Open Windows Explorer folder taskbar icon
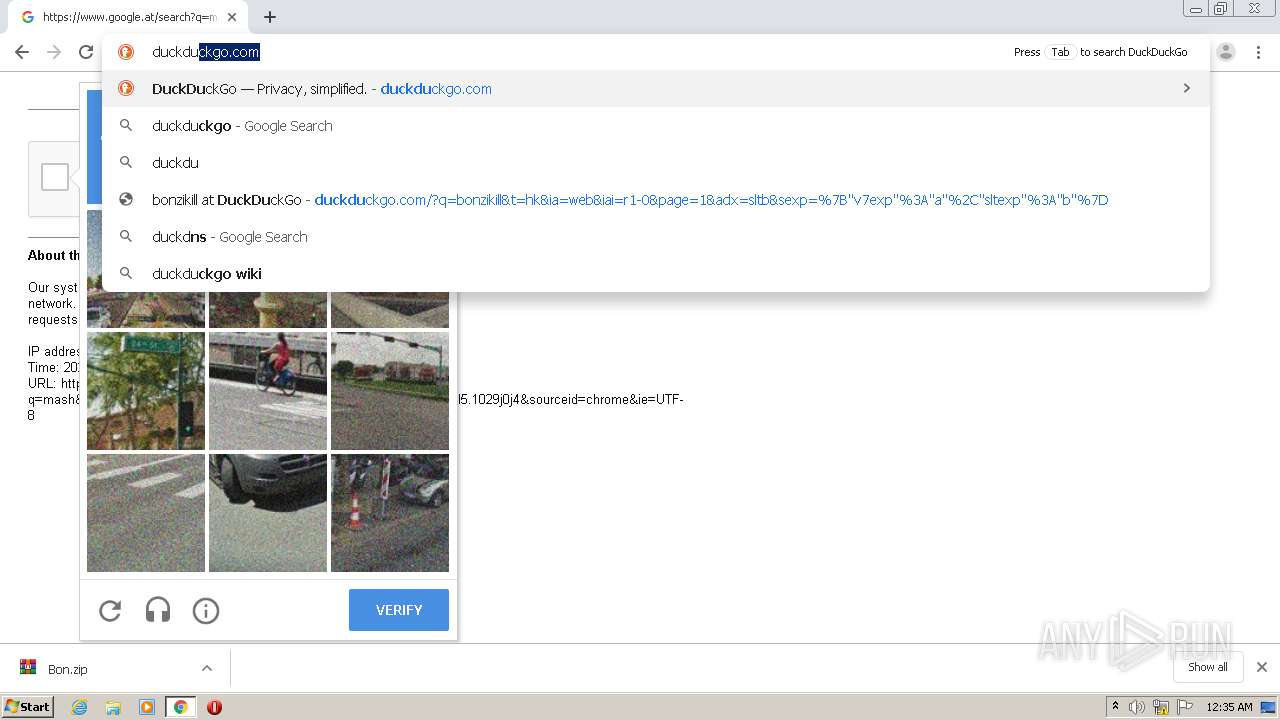This screenshot has height=720, width=1280. point(113,707)
